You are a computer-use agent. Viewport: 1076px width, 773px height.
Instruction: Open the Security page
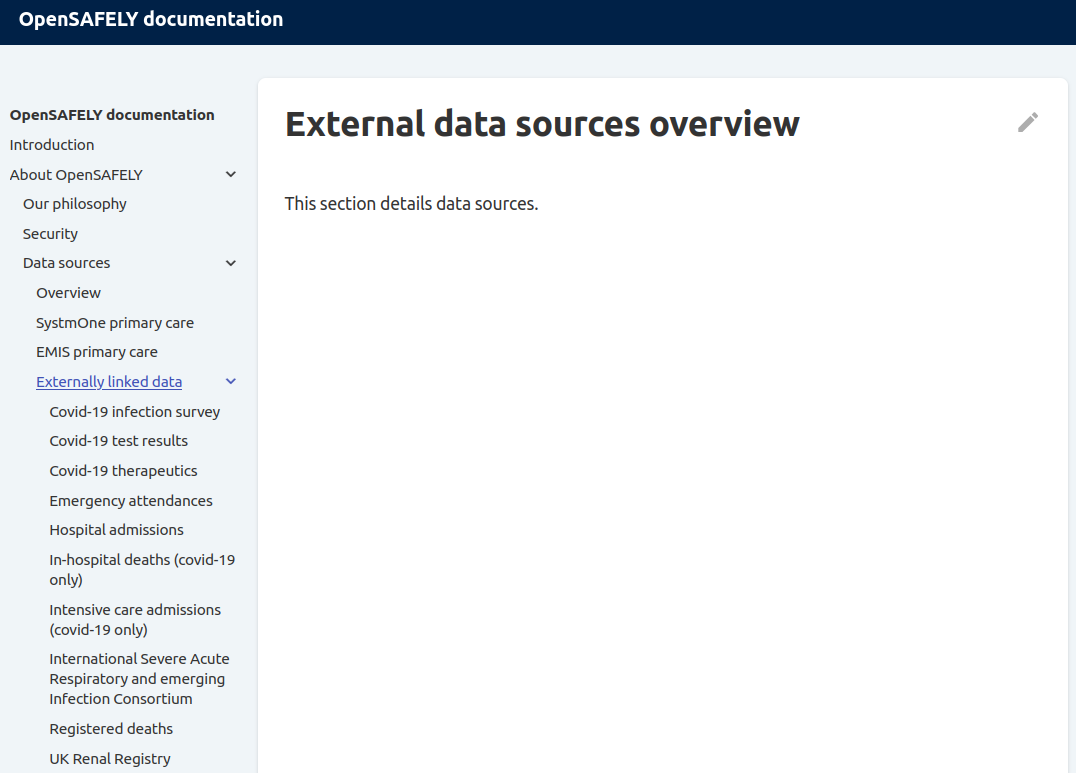click(x=50, y=234)
